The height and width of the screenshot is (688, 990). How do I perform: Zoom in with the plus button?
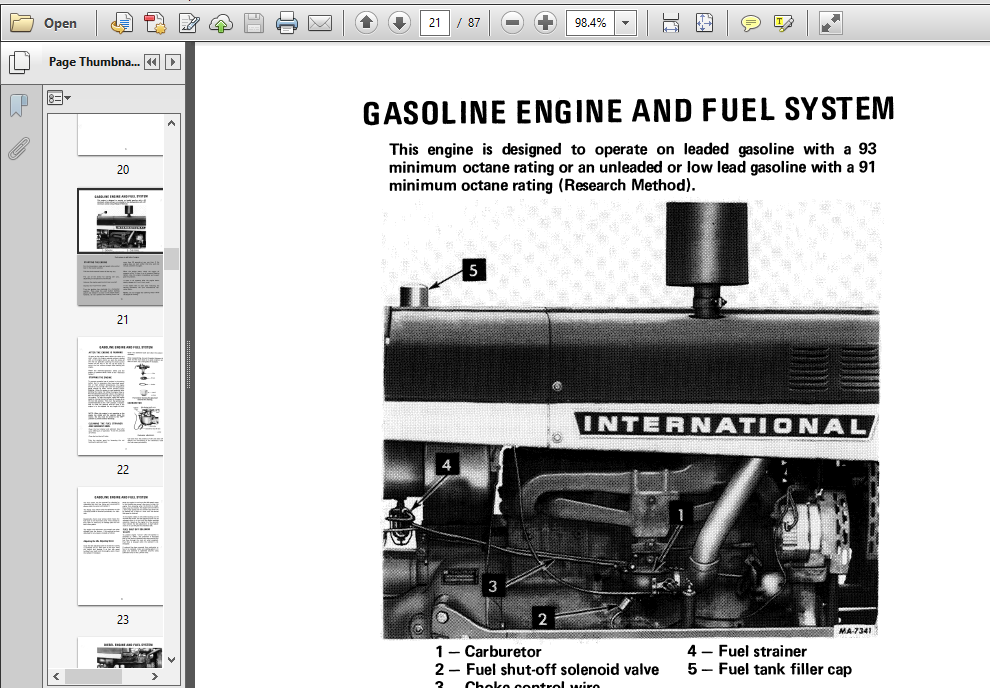point(545,23)
